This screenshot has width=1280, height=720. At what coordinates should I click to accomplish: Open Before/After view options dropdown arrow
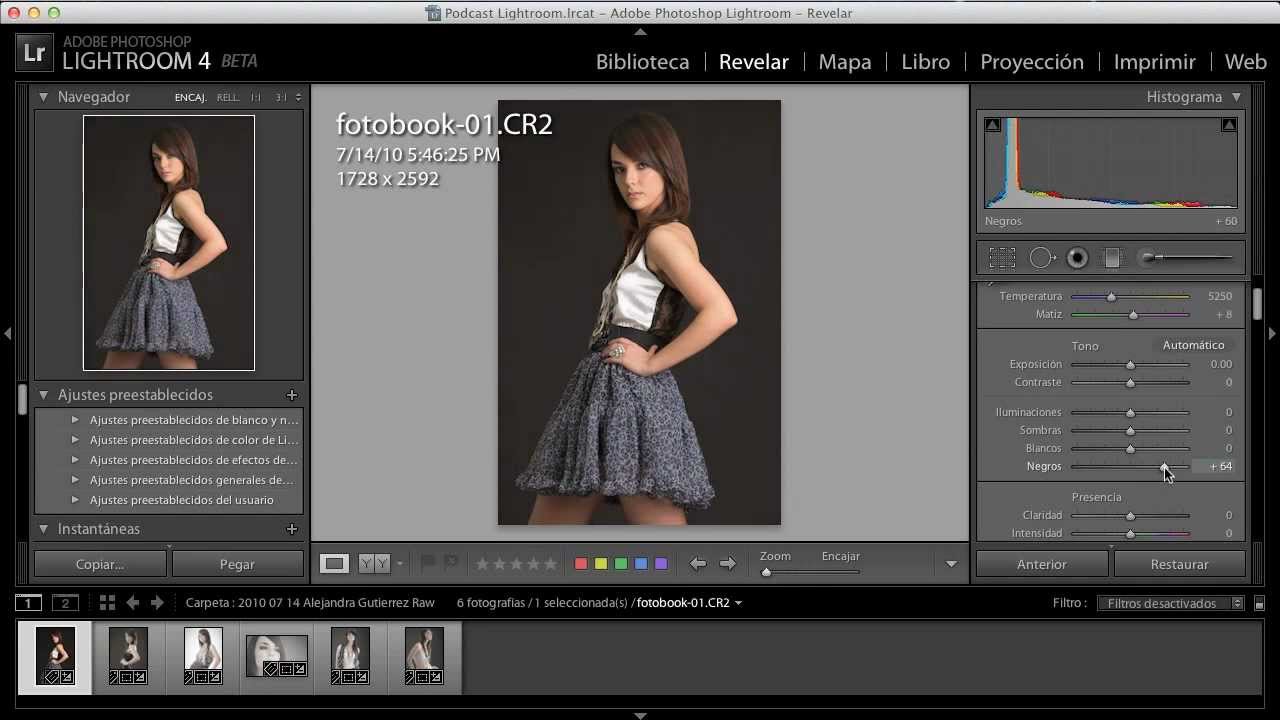399,564
